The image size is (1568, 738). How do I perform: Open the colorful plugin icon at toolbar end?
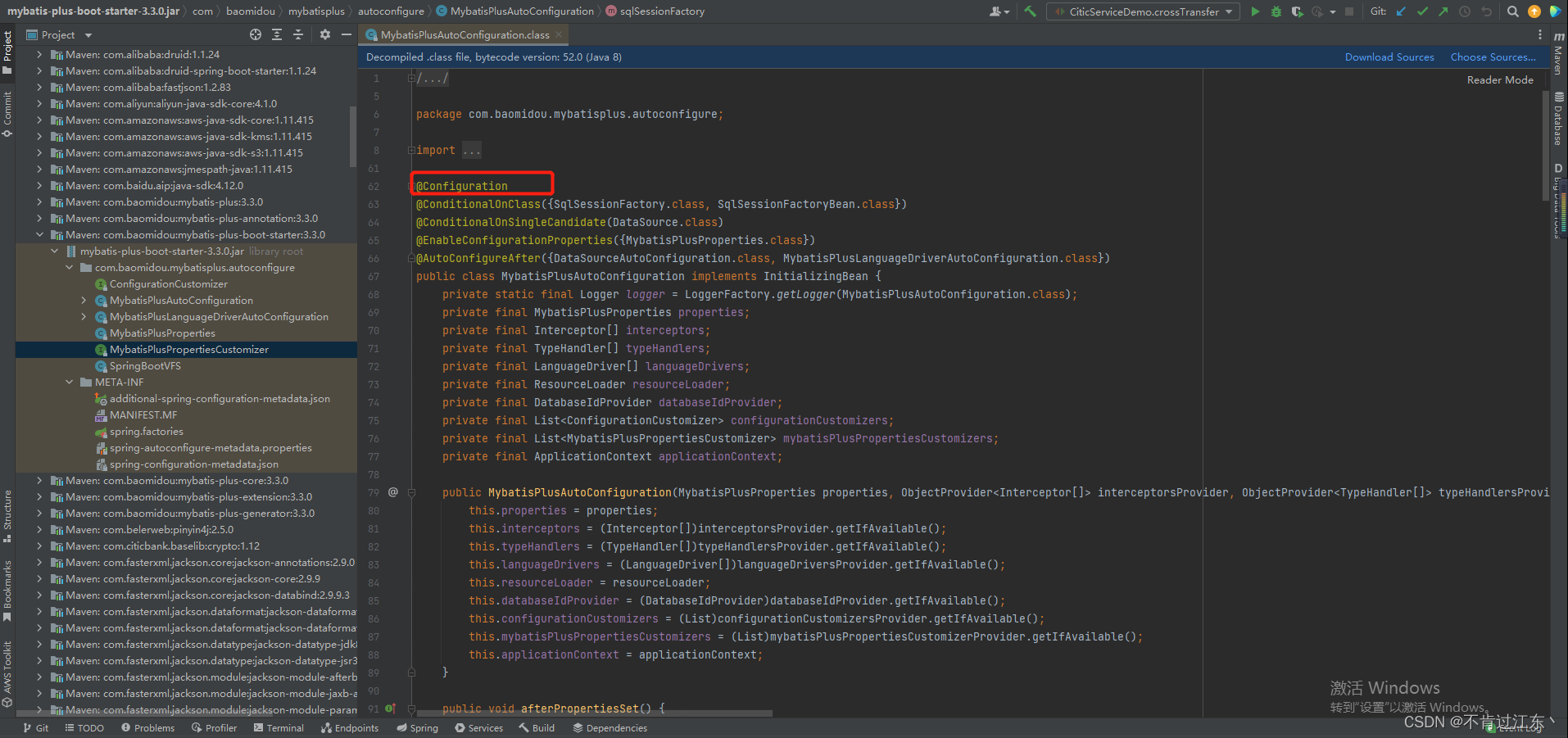click(1555, 11)
